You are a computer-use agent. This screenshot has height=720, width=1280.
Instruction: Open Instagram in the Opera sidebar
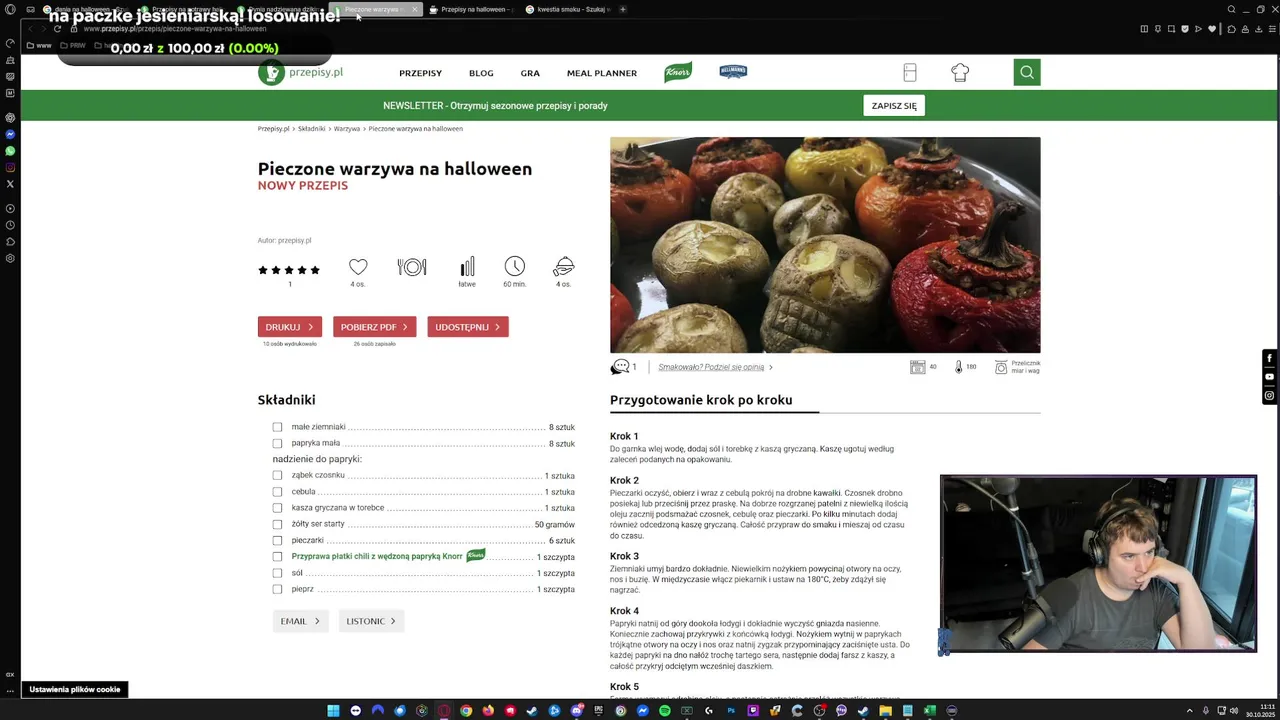[x=10, y=167]
